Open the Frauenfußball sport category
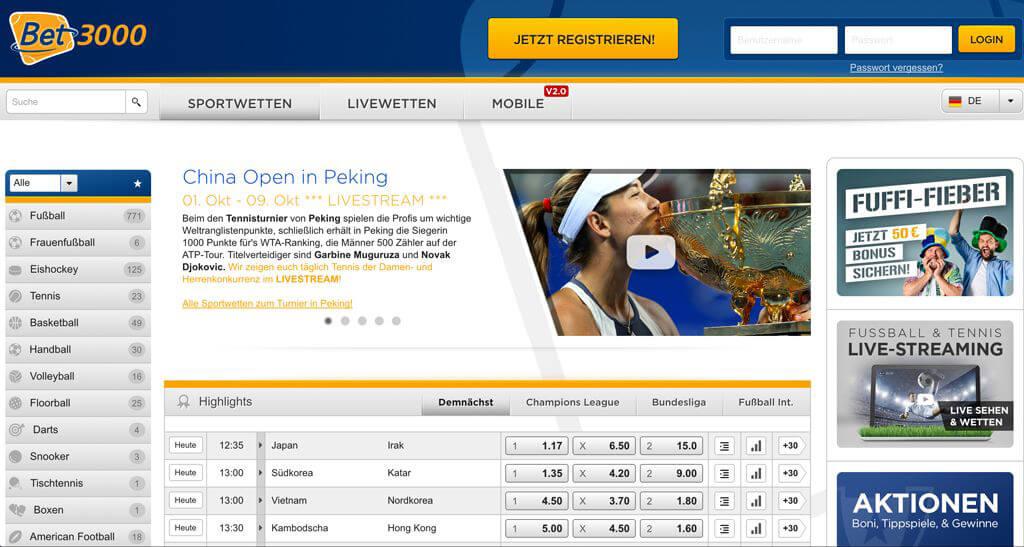Viewport: 1024px width, 547px height. [78, 243]
